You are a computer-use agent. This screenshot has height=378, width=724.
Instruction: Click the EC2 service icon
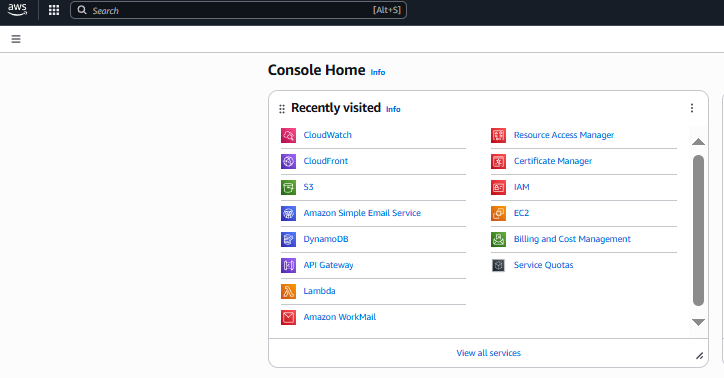click(x=499, y=214)
